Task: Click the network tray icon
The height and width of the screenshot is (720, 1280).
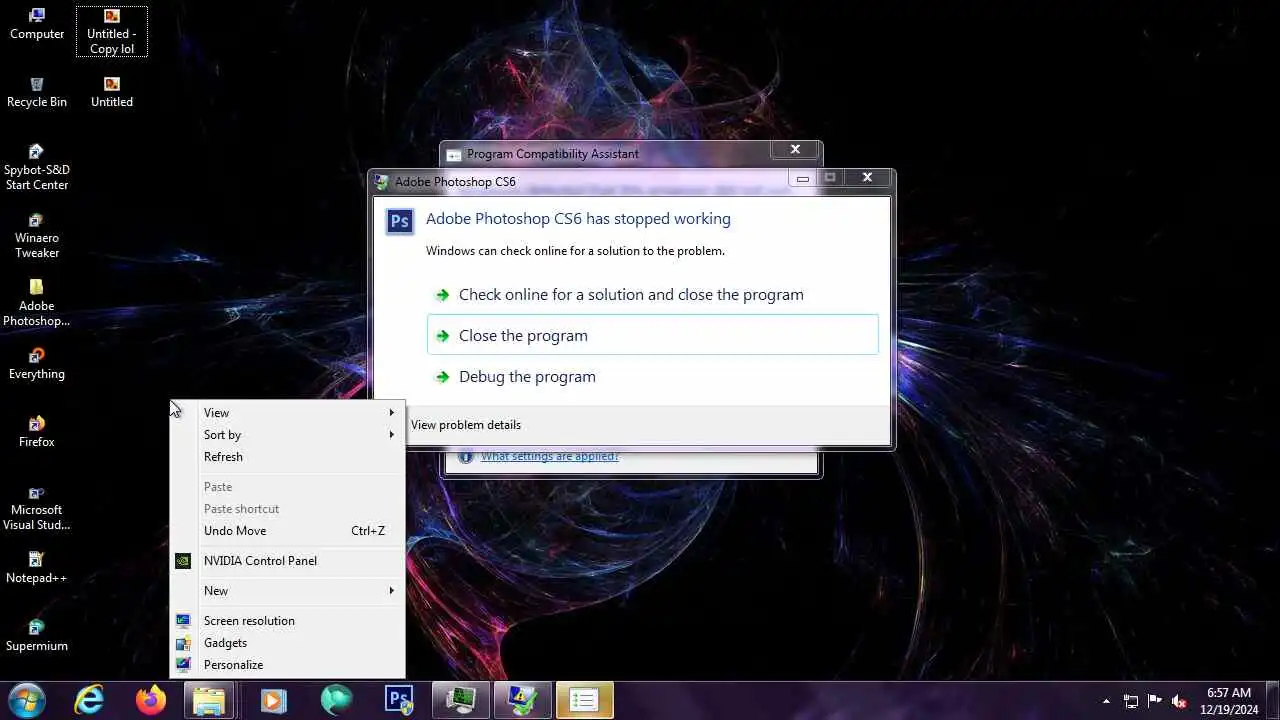Action: tap(1131, 701)
